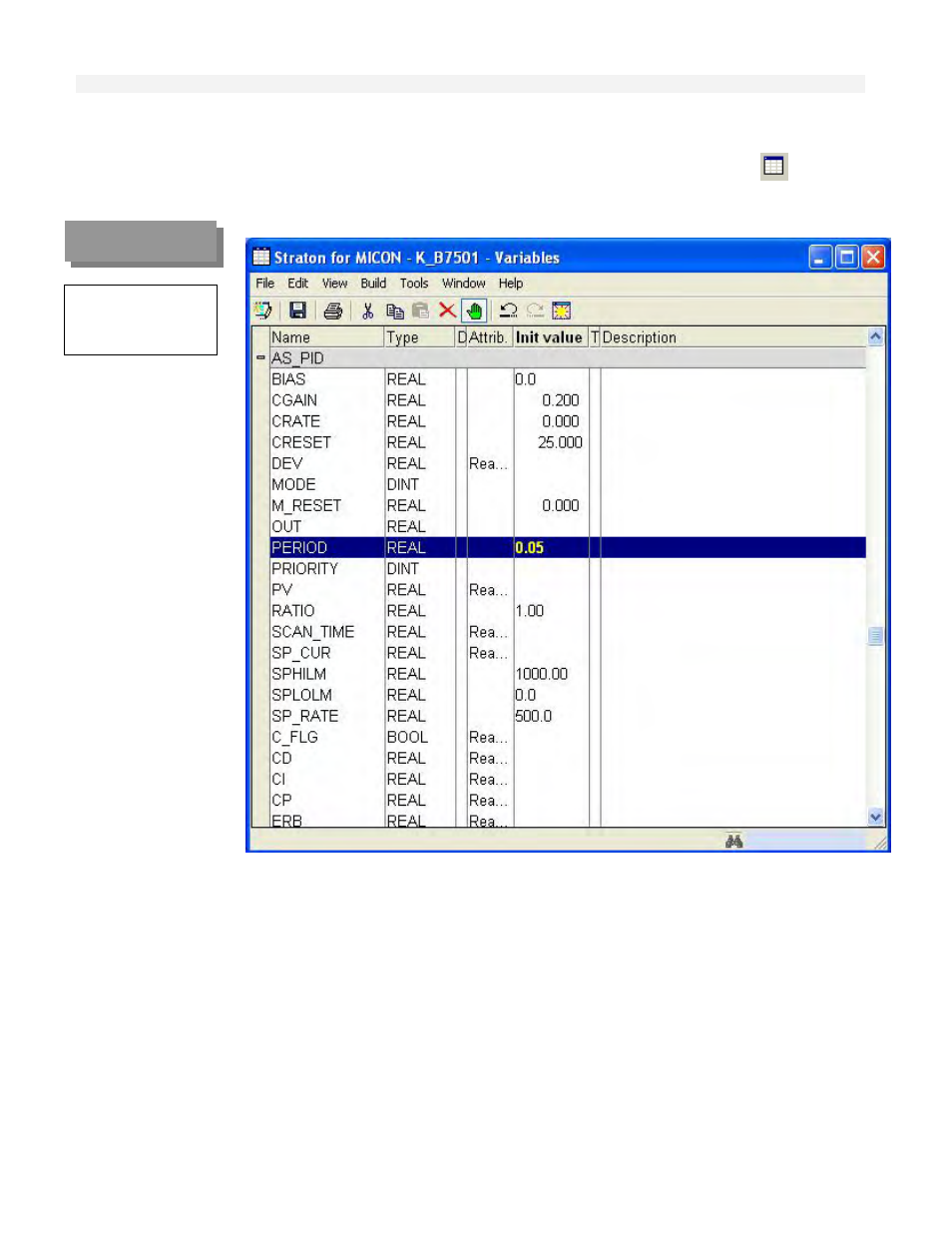Viewport: 952px width, 1233px height.
Task: Paste with the clipboard icon
Action: pyautogui.click(x=420, y=310)
